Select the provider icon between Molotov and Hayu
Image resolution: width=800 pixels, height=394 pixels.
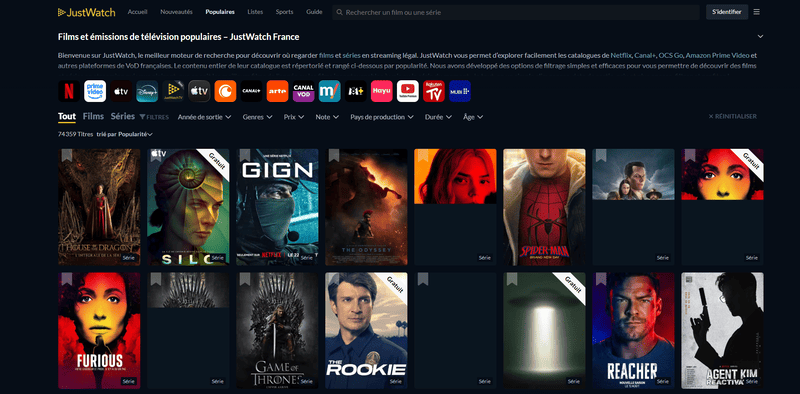pos(355,91)
